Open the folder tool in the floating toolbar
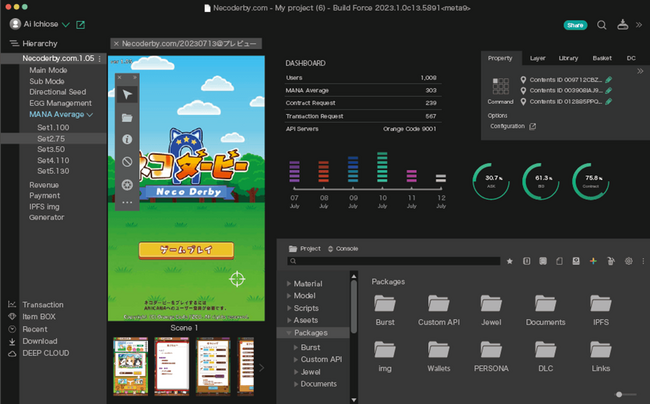650x405 pixels. (x=127, y=118)
